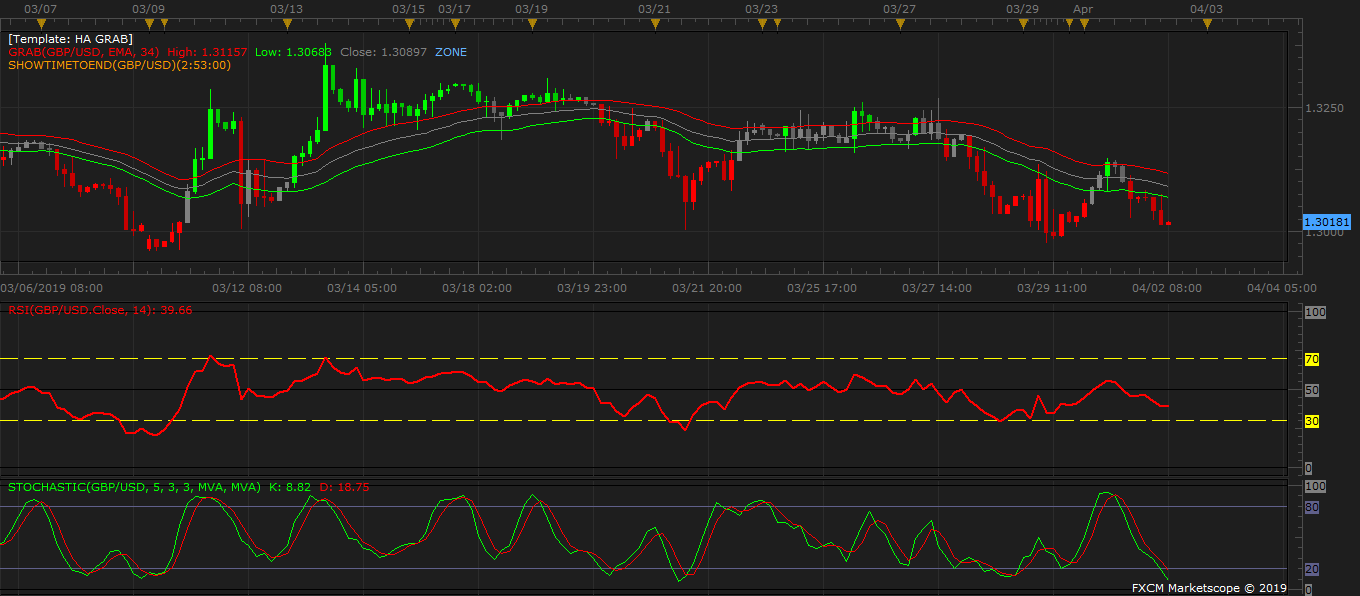Image resolution: width=1360 pixels, height=596 pixels.
Task: Click the 80 level label on Stochastic axis
Action: 1312,507
